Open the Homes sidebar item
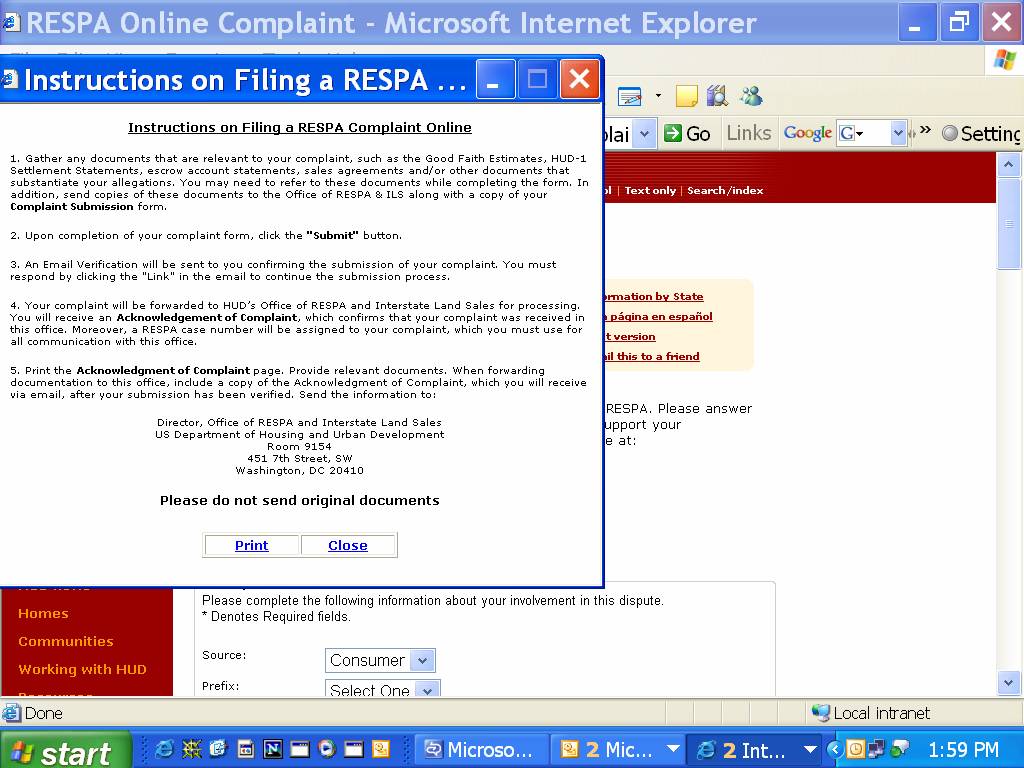The height and width of the screenshot is (768, 1024). pyautogui.click(x=43, y=613)
